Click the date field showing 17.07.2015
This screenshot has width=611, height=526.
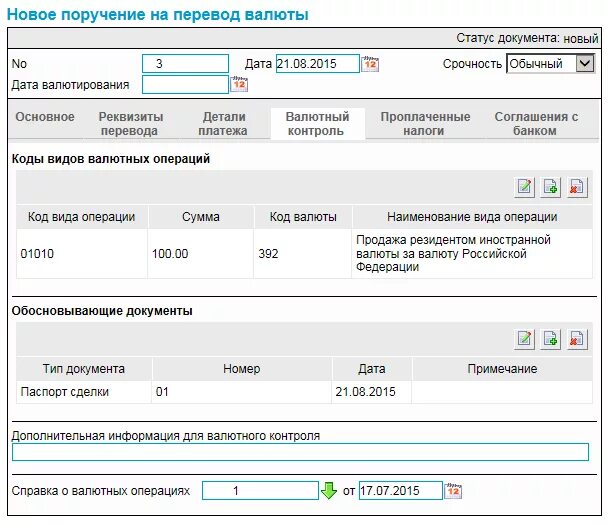pyautogui.click(x=401, y=491)
